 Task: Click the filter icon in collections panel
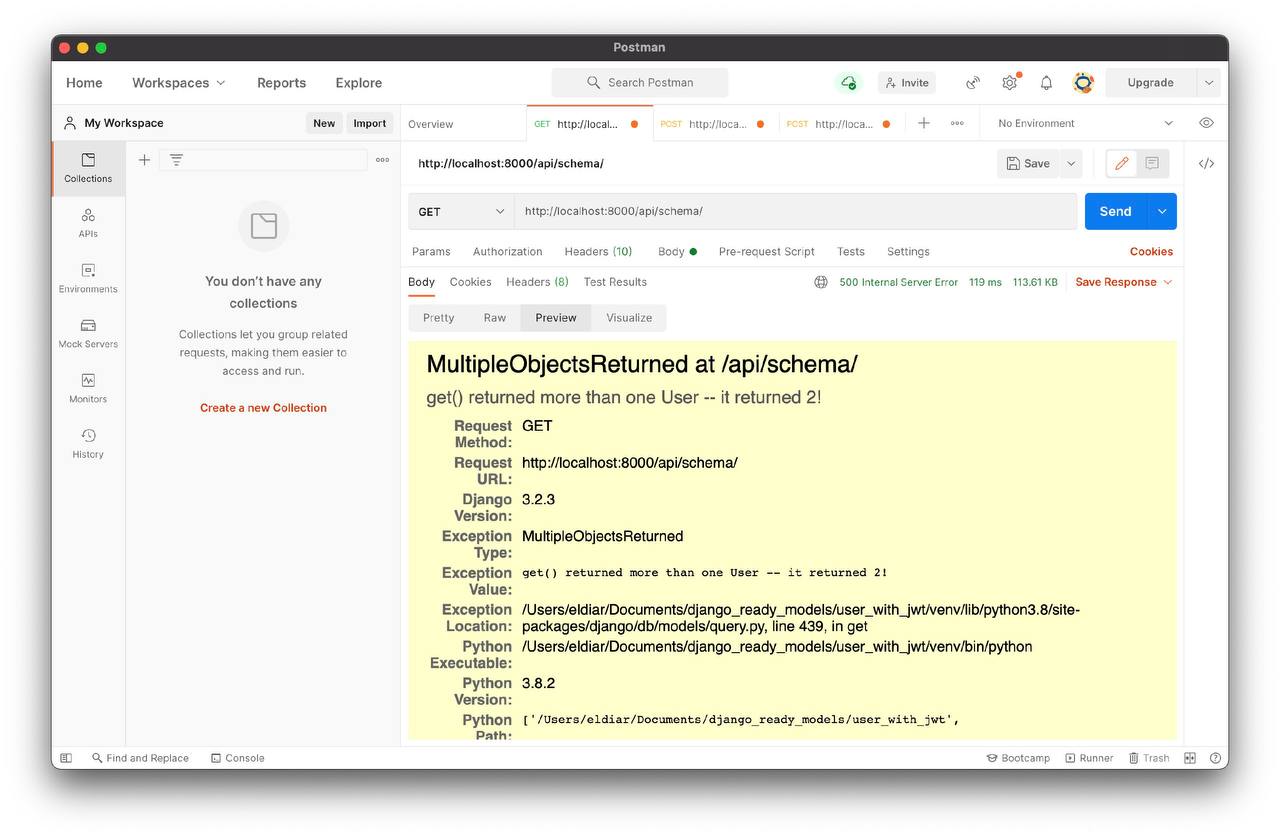pos(176,160)
